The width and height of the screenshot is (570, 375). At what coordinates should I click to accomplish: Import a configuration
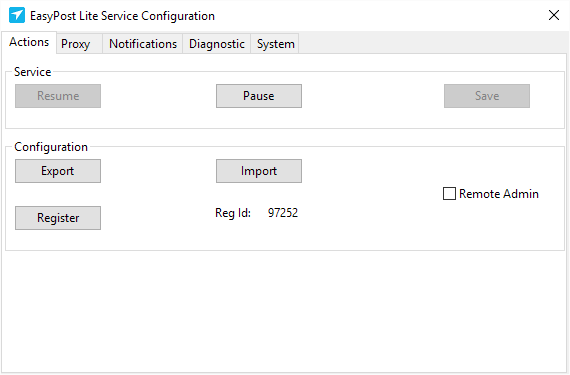click(x=259, y=171)
